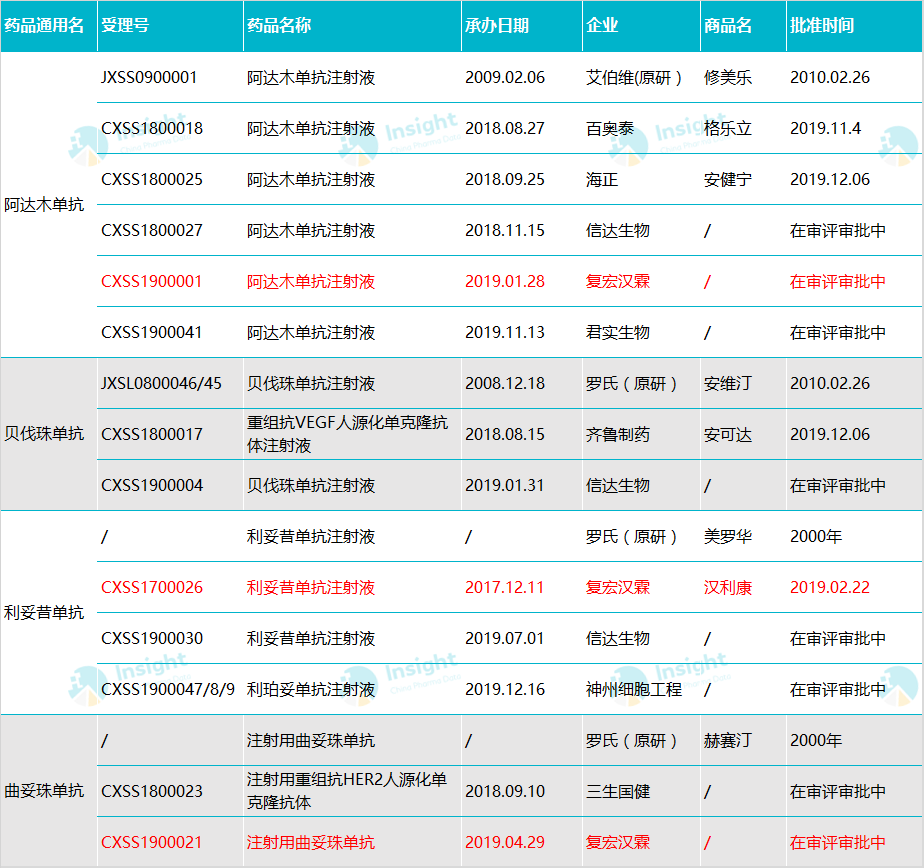This screenshot has width=924, height=868.
Task: Click acceptance number CXSS1900047/8/9
Action: point(168,689)
